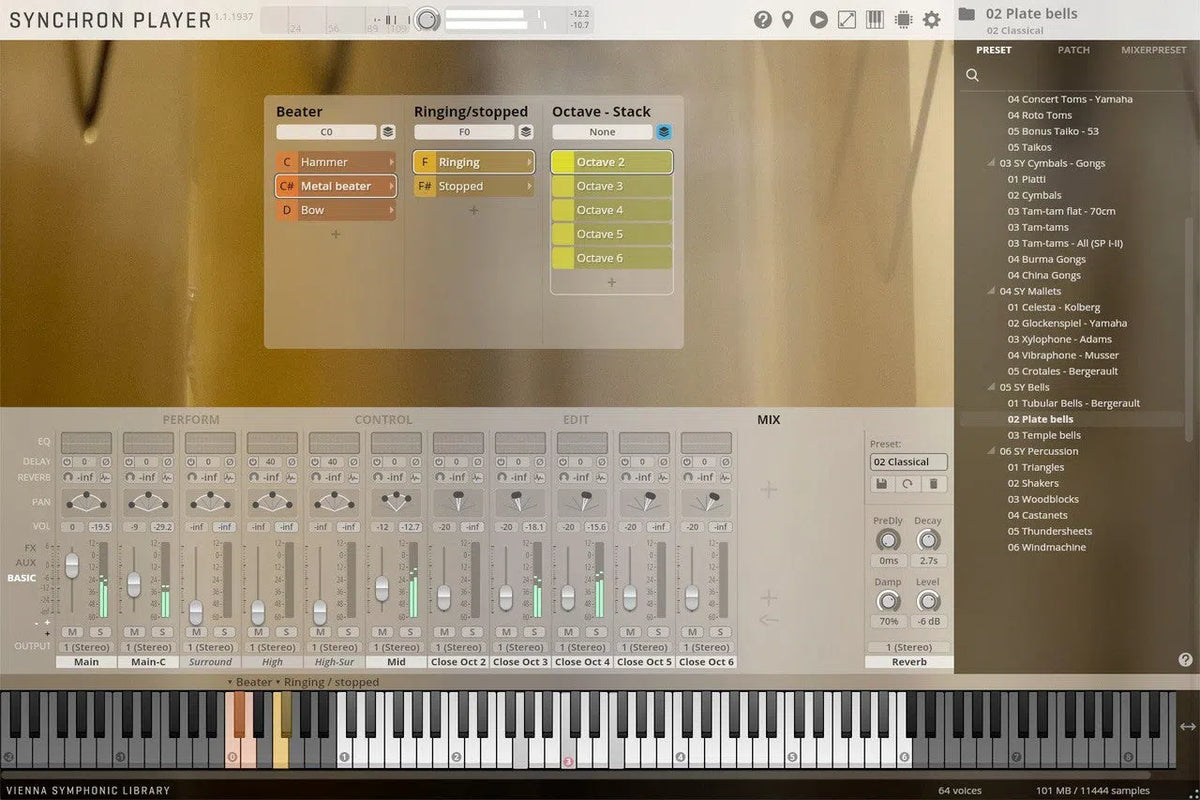1200x800 pixels.
Task: Toggle the piano keyboard view icon
Action: point(875,20)
